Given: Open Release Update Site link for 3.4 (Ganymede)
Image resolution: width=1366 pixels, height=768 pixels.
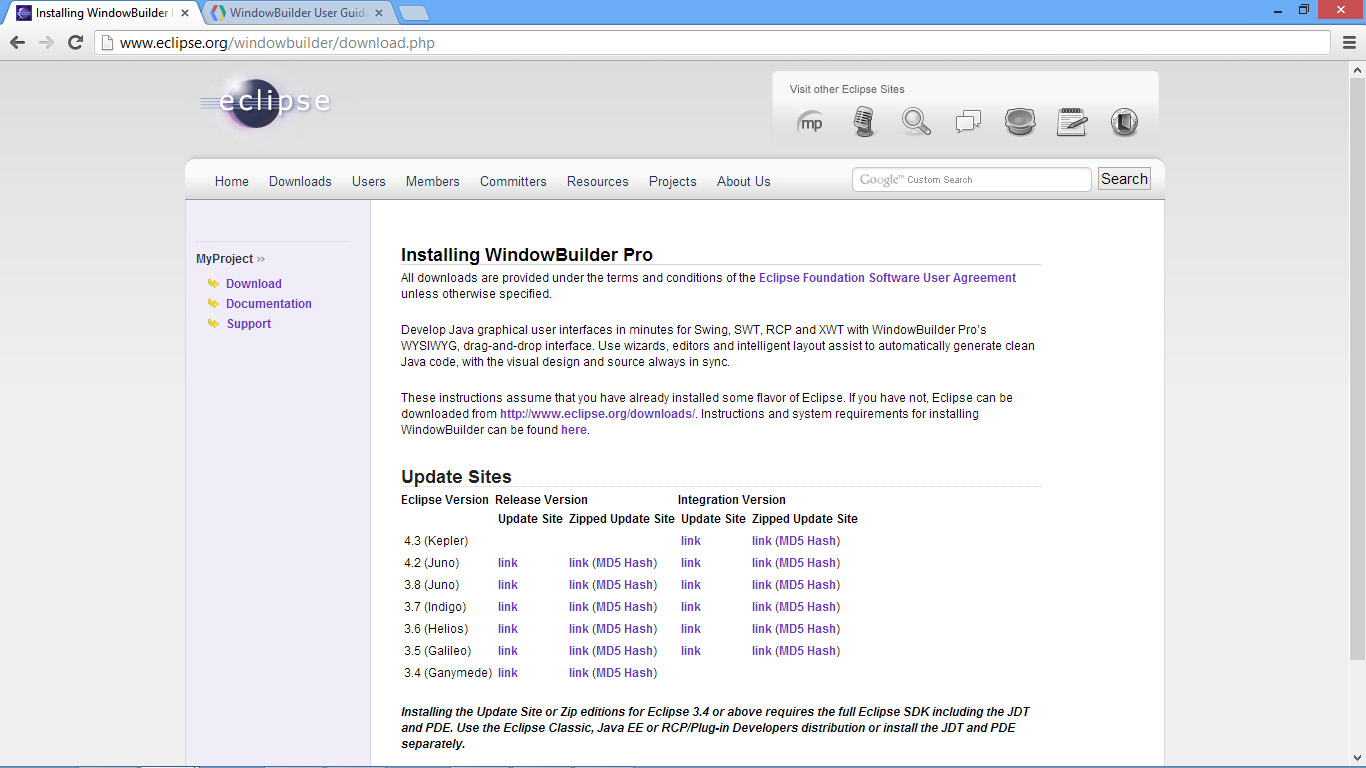Looking at the screenshot, I should point(508,673).
